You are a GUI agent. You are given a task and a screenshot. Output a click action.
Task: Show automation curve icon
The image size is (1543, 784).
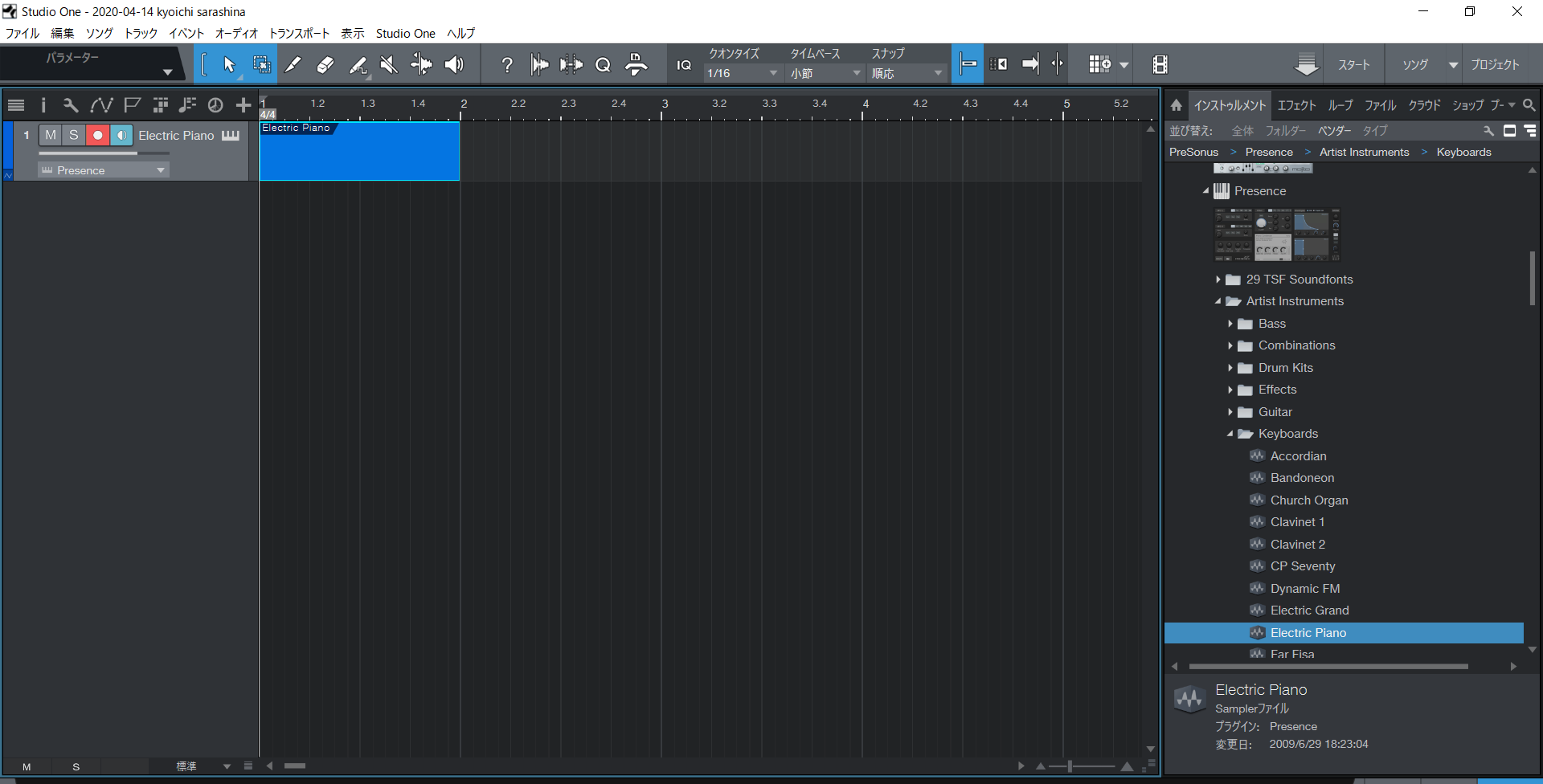point(101,105)
